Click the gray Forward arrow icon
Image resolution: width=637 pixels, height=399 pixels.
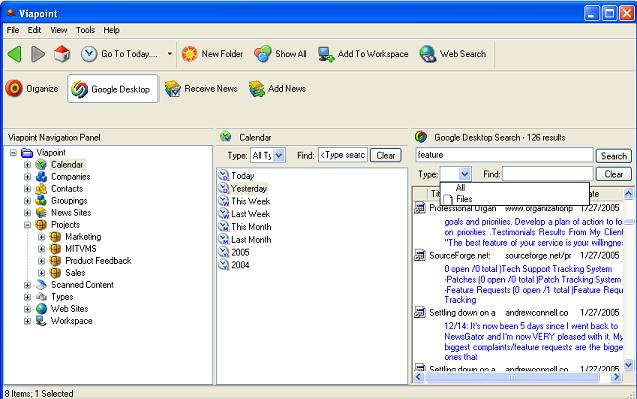[38, 54]
